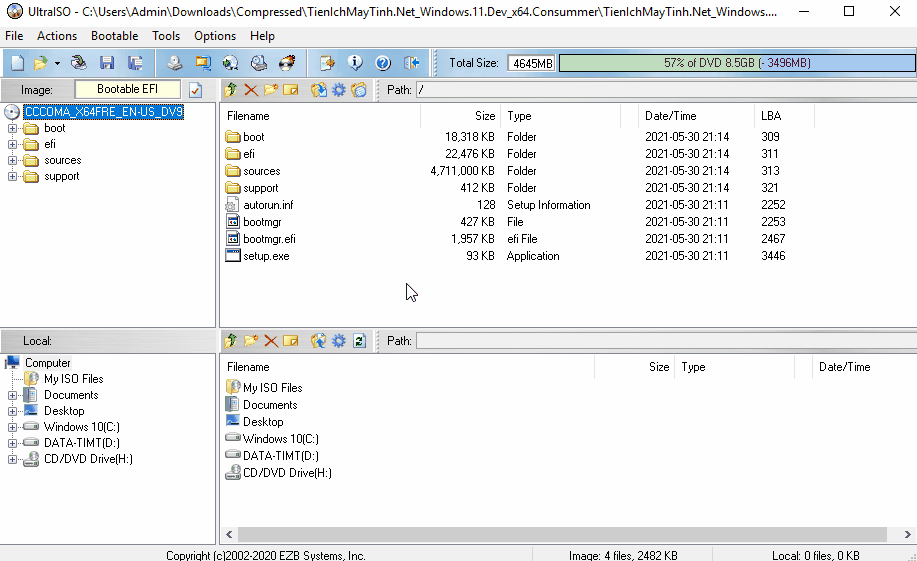Click the Make CD/DVD Image drive icon
The image size is (917, 561).
pyautogui.click(x=174, y=63)
